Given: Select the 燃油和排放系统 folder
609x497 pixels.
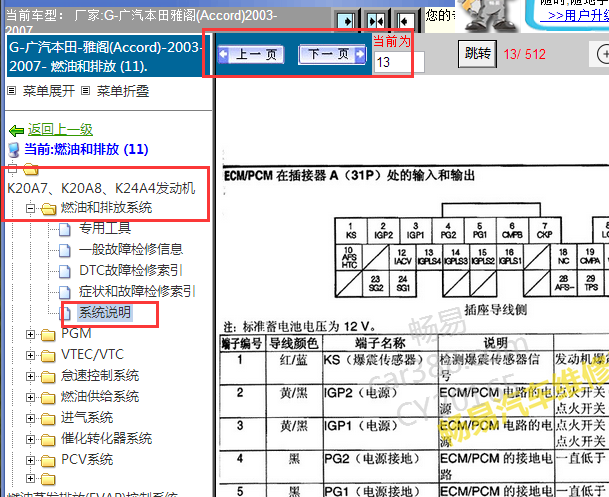Looking at the screenshot, I should 106,208.
